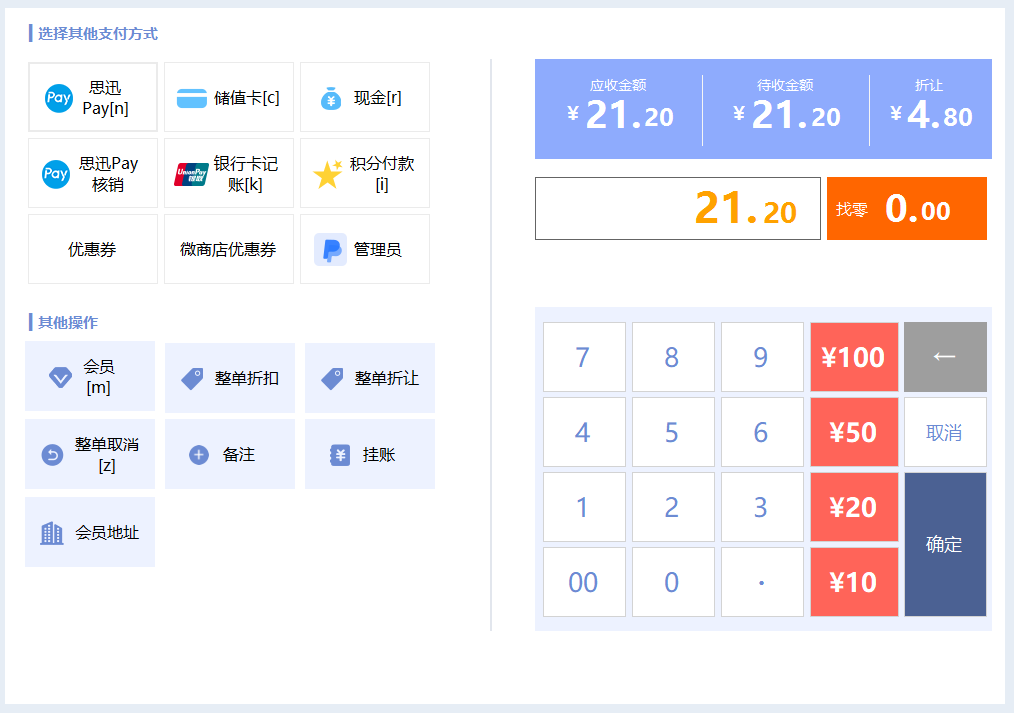
Task: Add a 备注 note to order
Action: tap(230, 454)
